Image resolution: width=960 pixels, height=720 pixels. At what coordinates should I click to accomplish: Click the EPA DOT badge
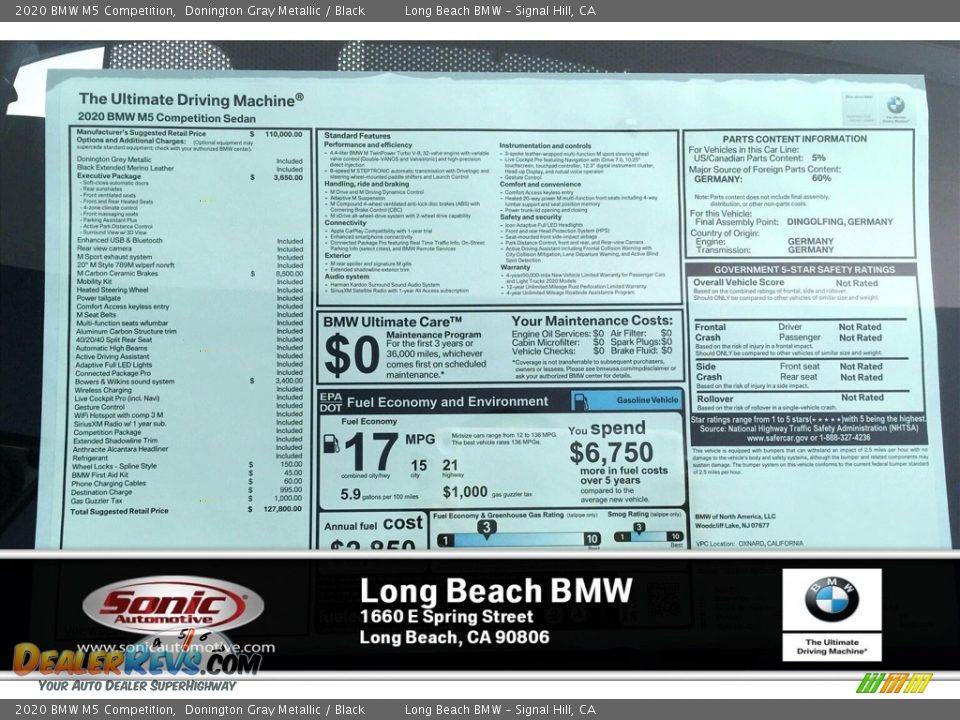(x=330, y=401)
